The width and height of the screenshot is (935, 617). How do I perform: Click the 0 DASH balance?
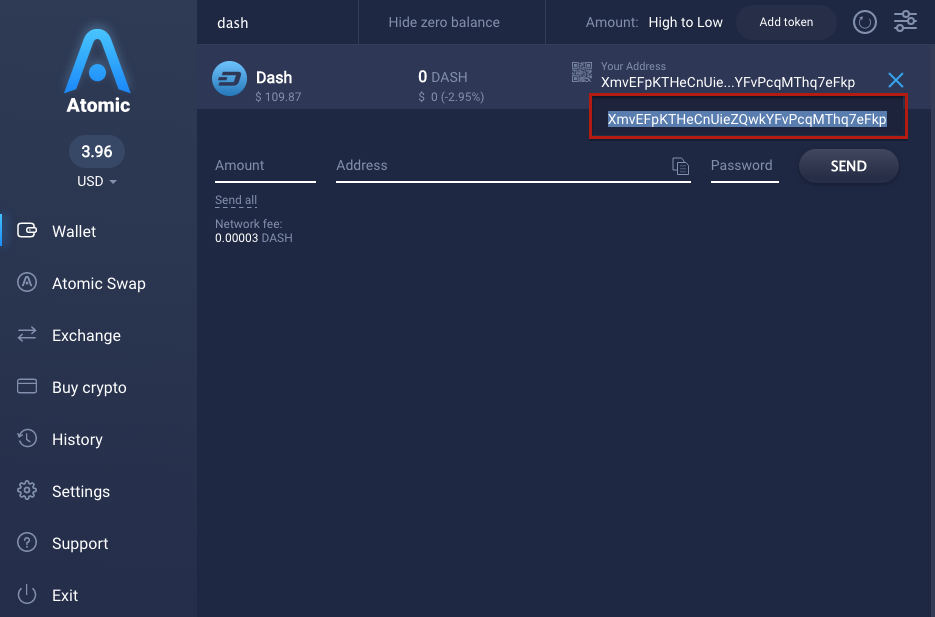pyautogui.click(x=442, y=77)
